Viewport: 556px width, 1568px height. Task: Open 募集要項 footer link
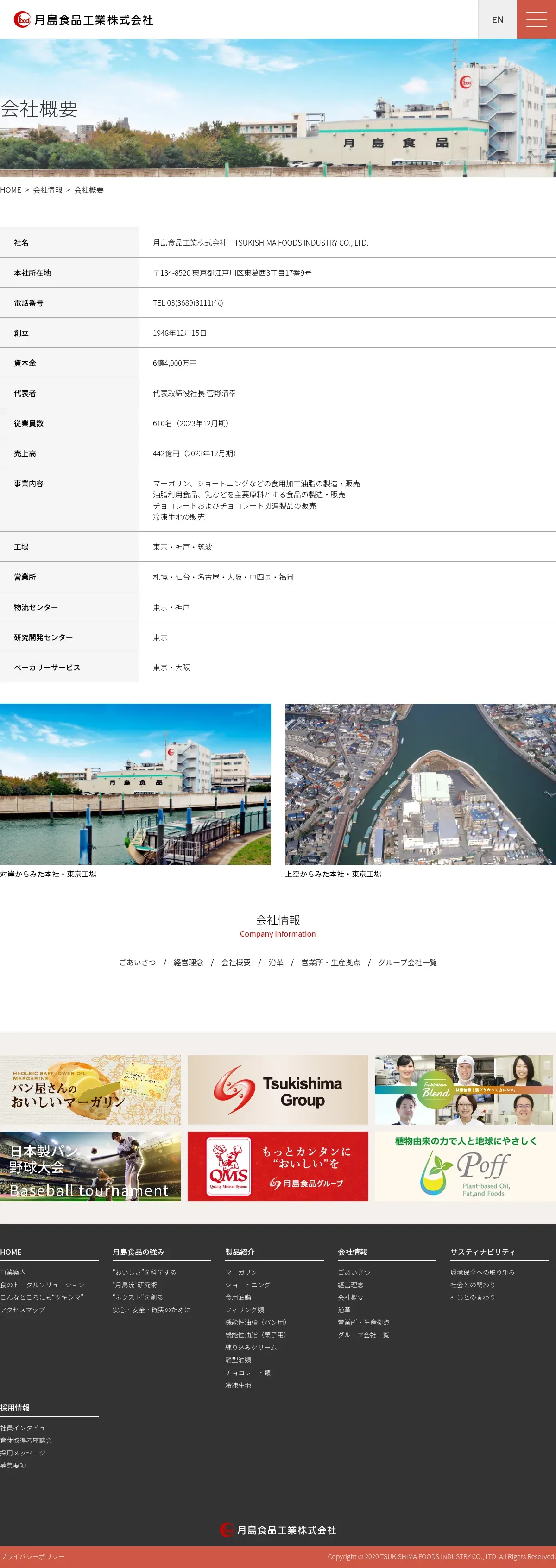pos(13,1465)
